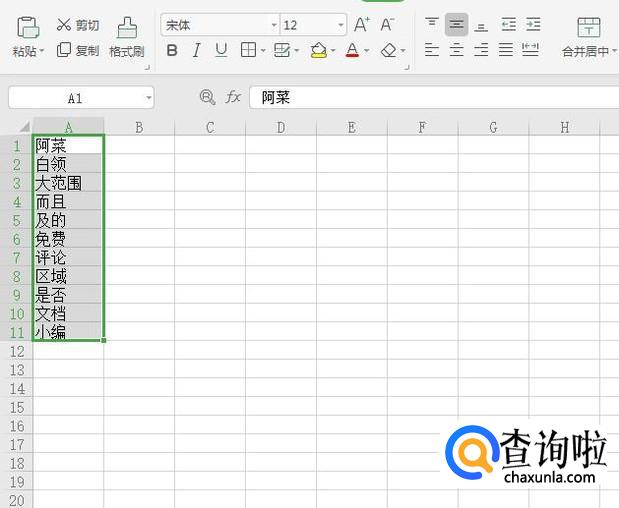The image size is (619, 508).
Task: Align text to top
Action: 432,24
